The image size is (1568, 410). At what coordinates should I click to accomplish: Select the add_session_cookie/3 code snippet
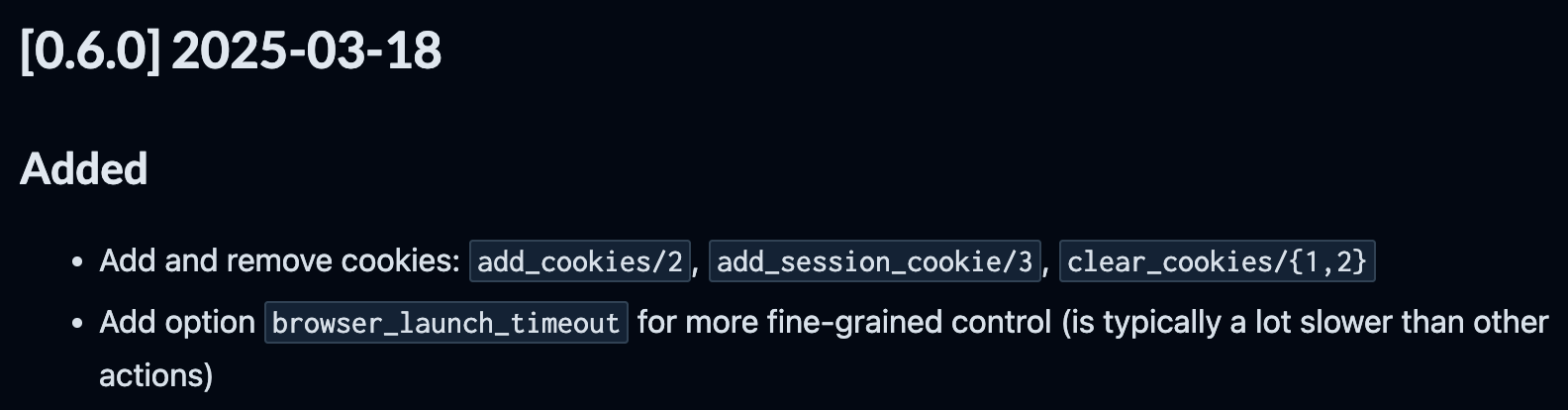pos(874,261)
